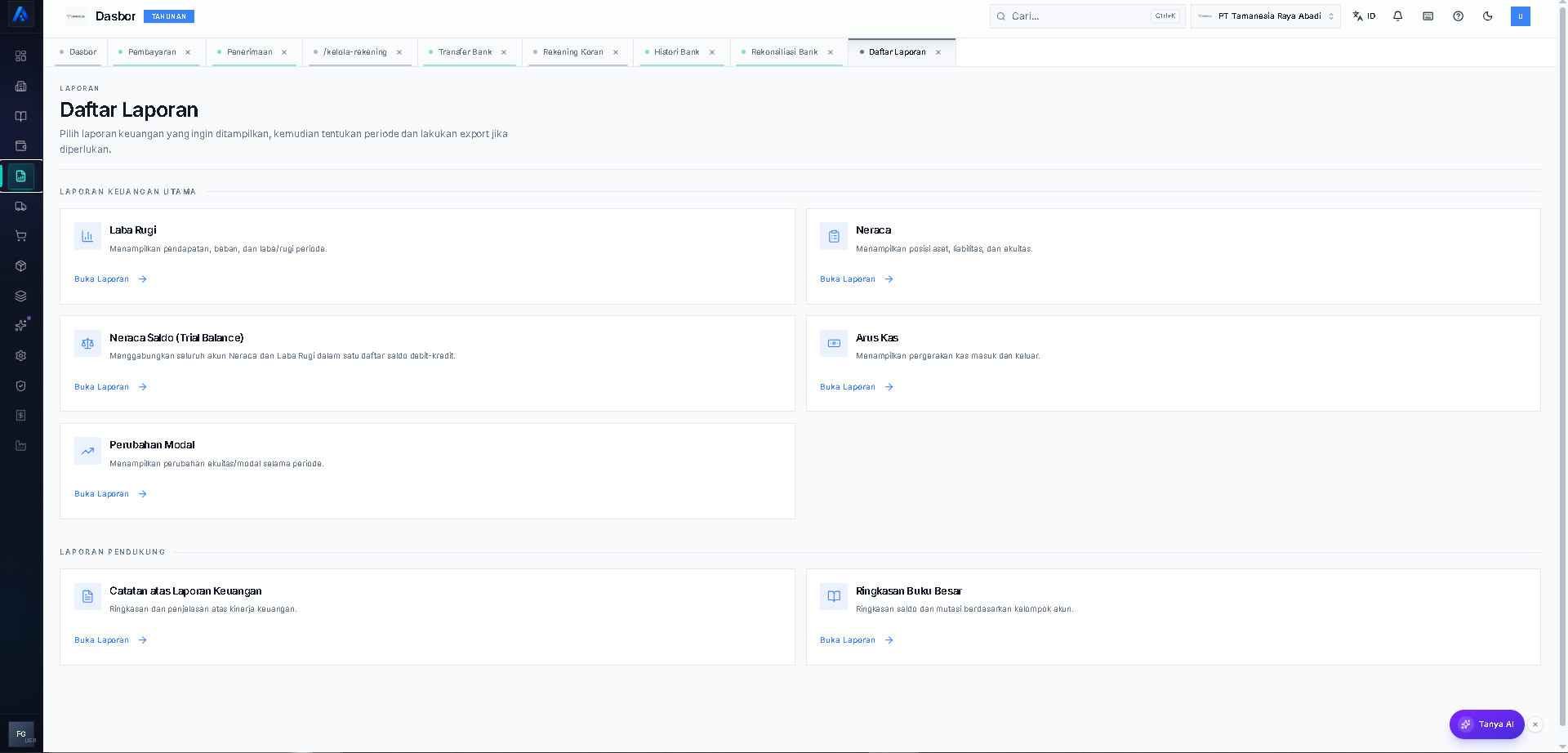Viewport: 1568px width, 753px height.
Task: Open the package box icon in sidebar
Action: [21, 266]
